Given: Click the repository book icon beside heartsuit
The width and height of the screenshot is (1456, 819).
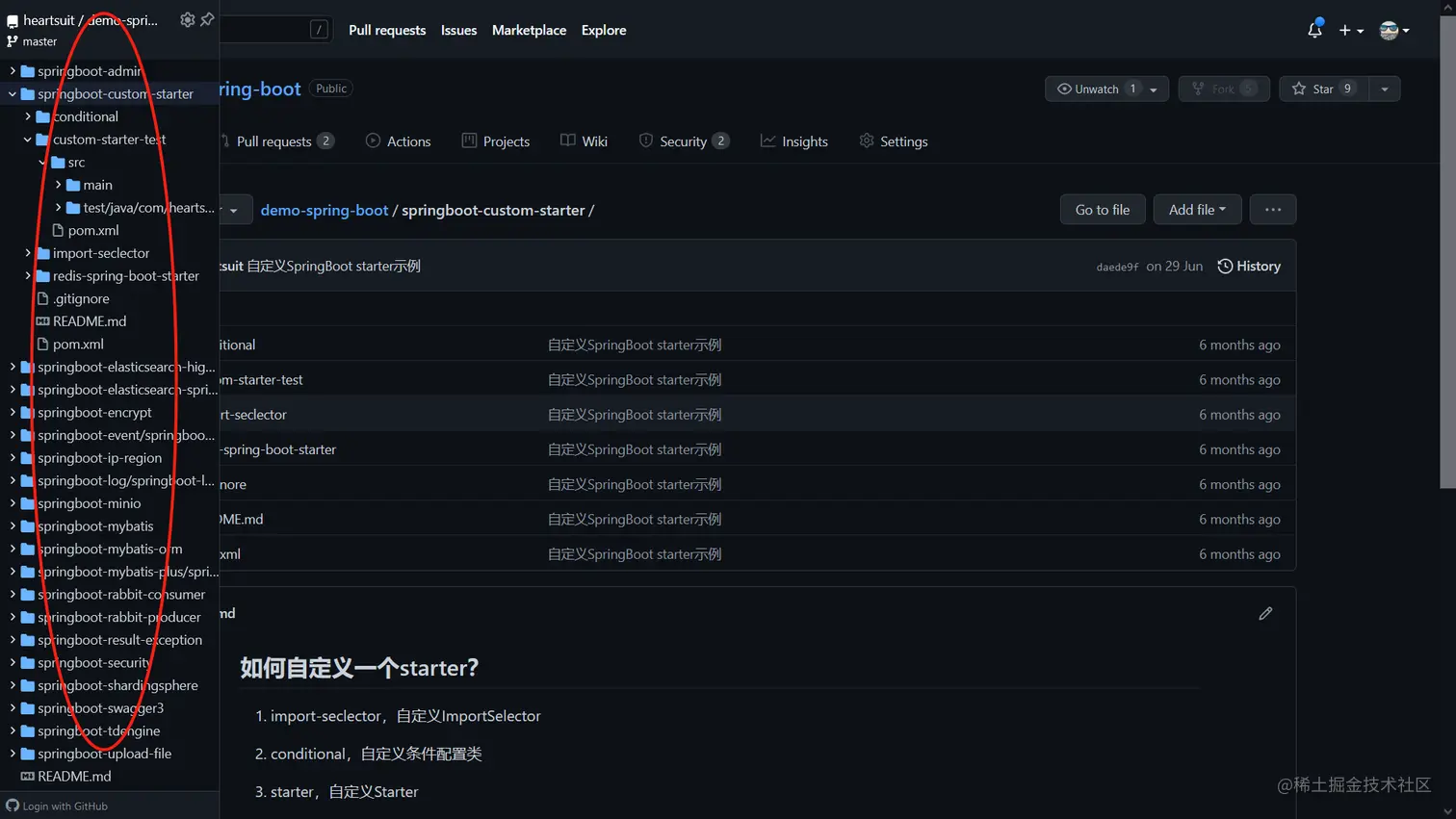Looking at the screenshot, I should [x=11, y=19].
